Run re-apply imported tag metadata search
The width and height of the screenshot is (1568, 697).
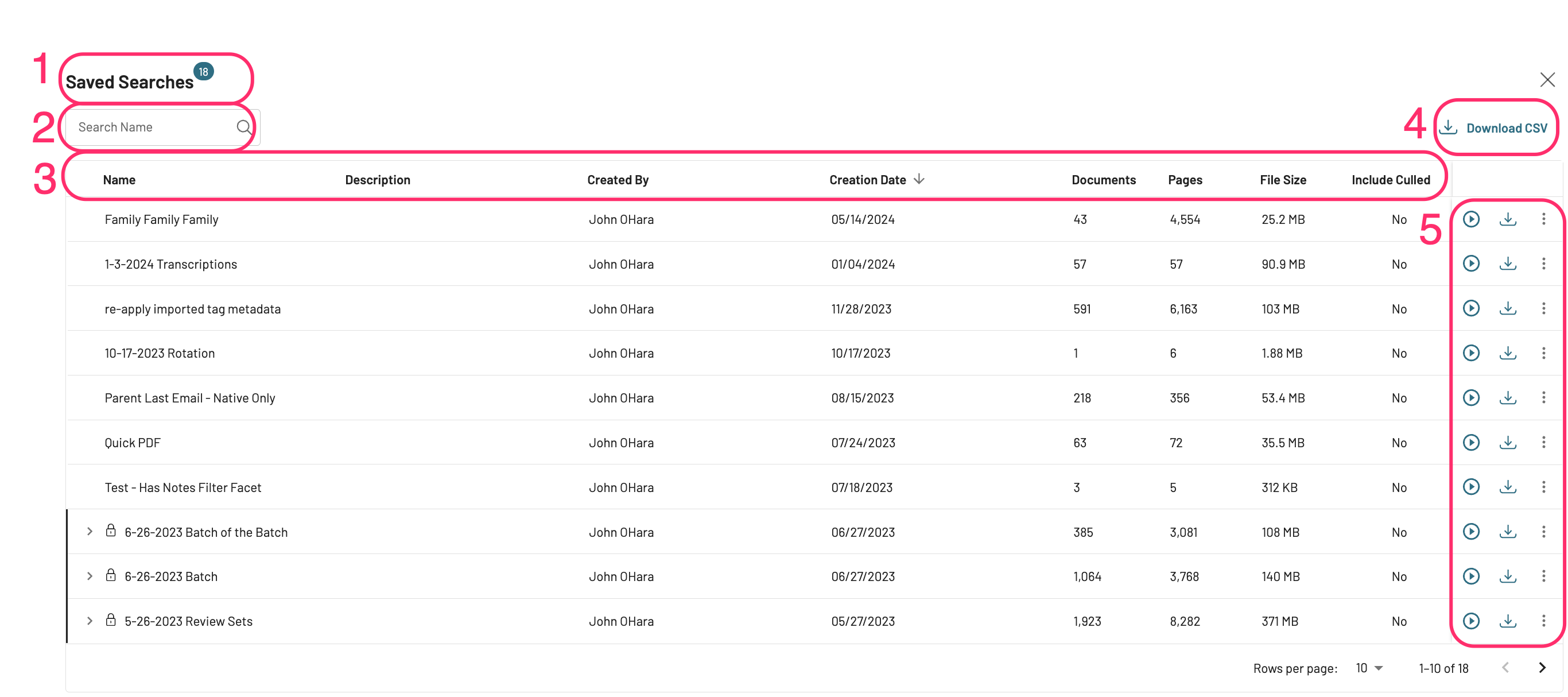pos(1471,309)
